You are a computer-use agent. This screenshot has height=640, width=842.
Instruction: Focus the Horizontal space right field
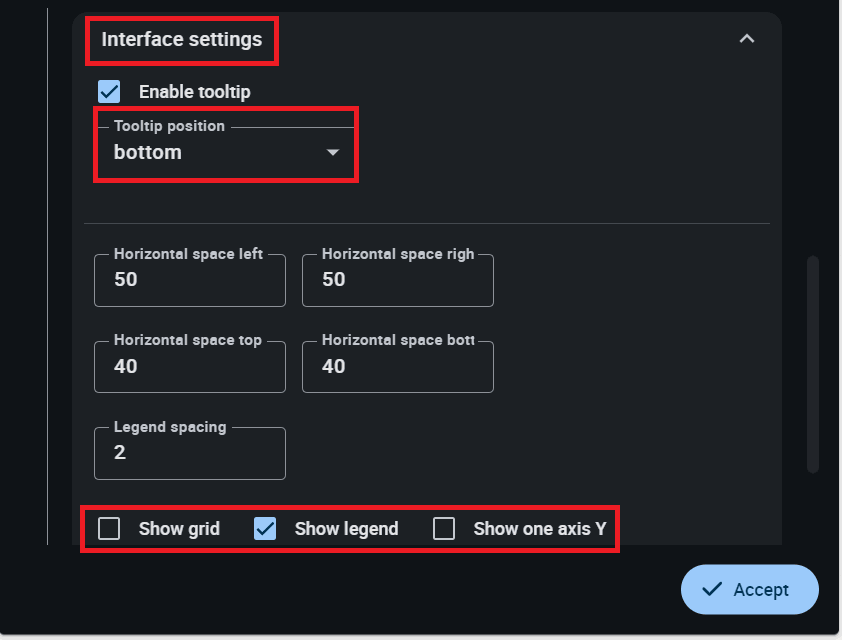tap(397, 280)
